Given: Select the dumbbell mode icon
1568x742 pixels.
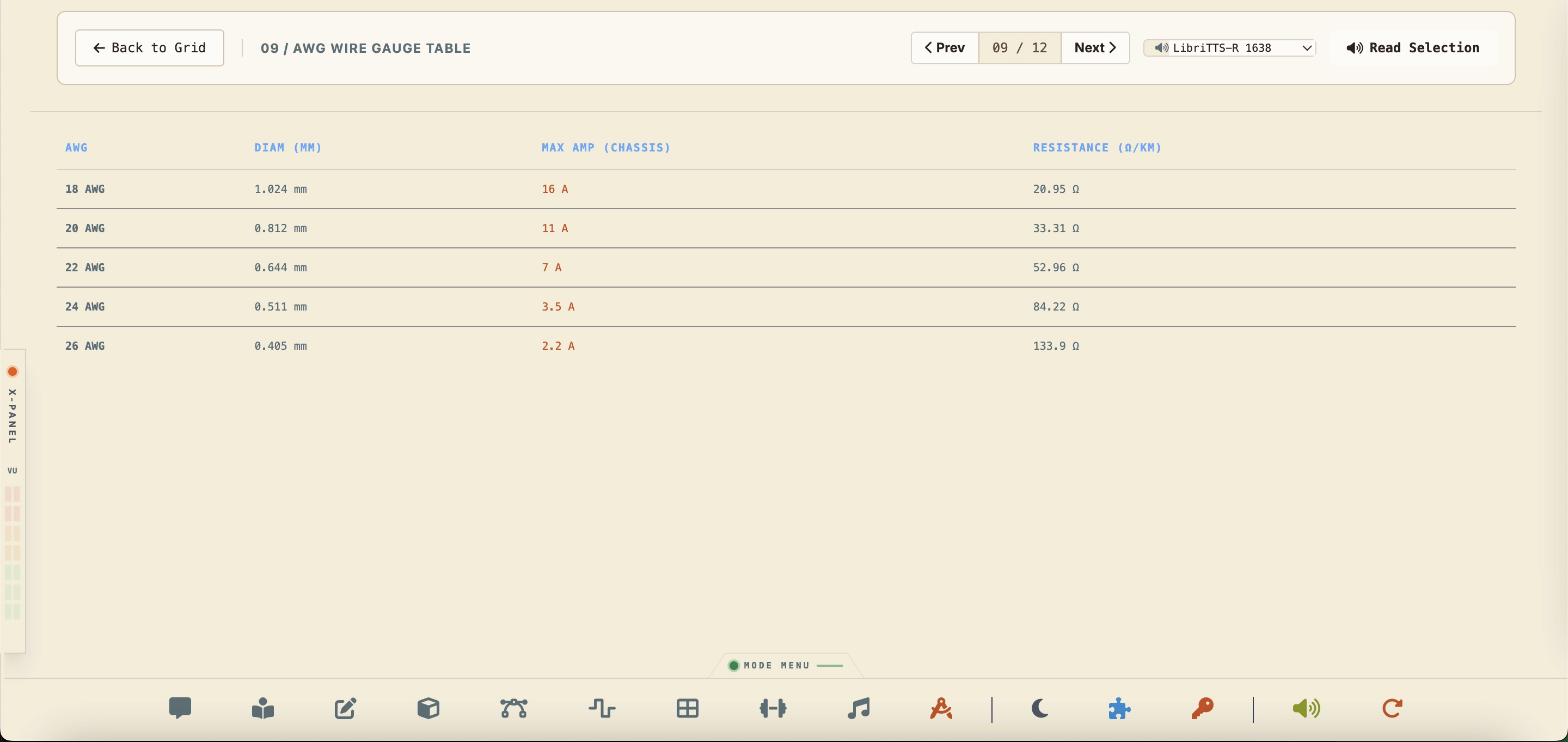Looking at the screenshot, I should (773, 708).
